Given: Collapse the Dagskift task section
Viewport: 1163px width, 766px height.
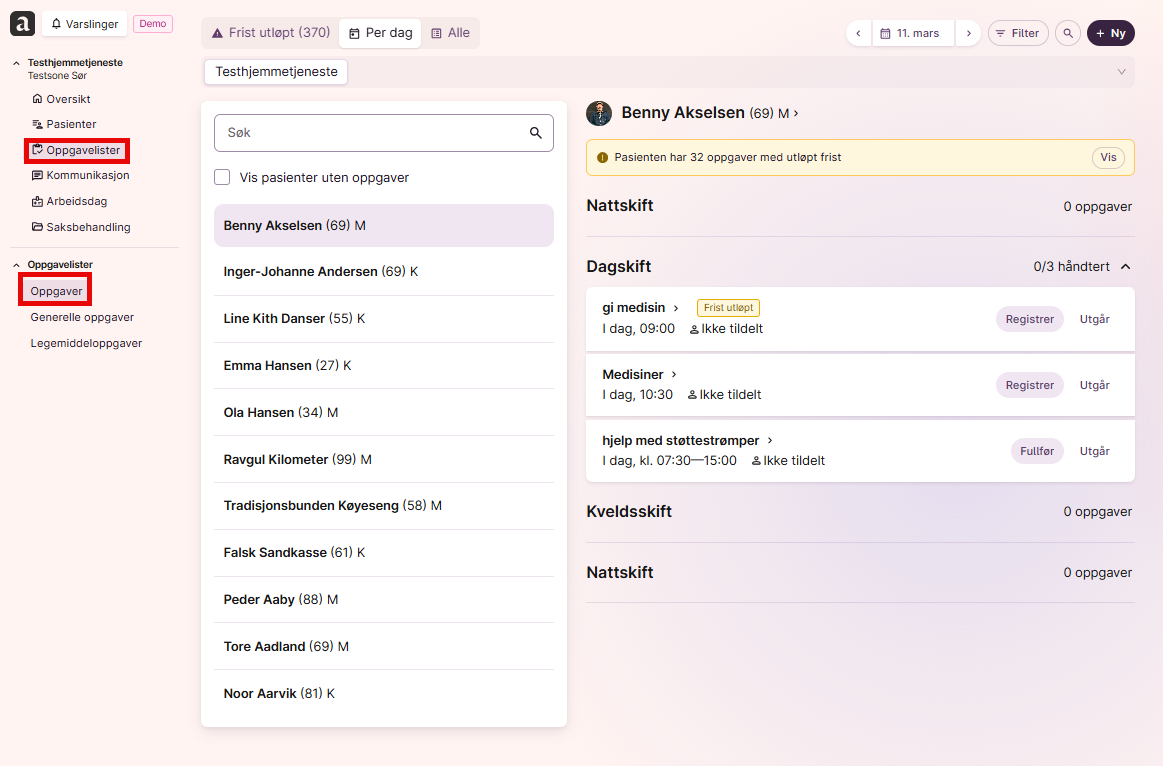Looking at the screenshot, I should [1126, 266].
